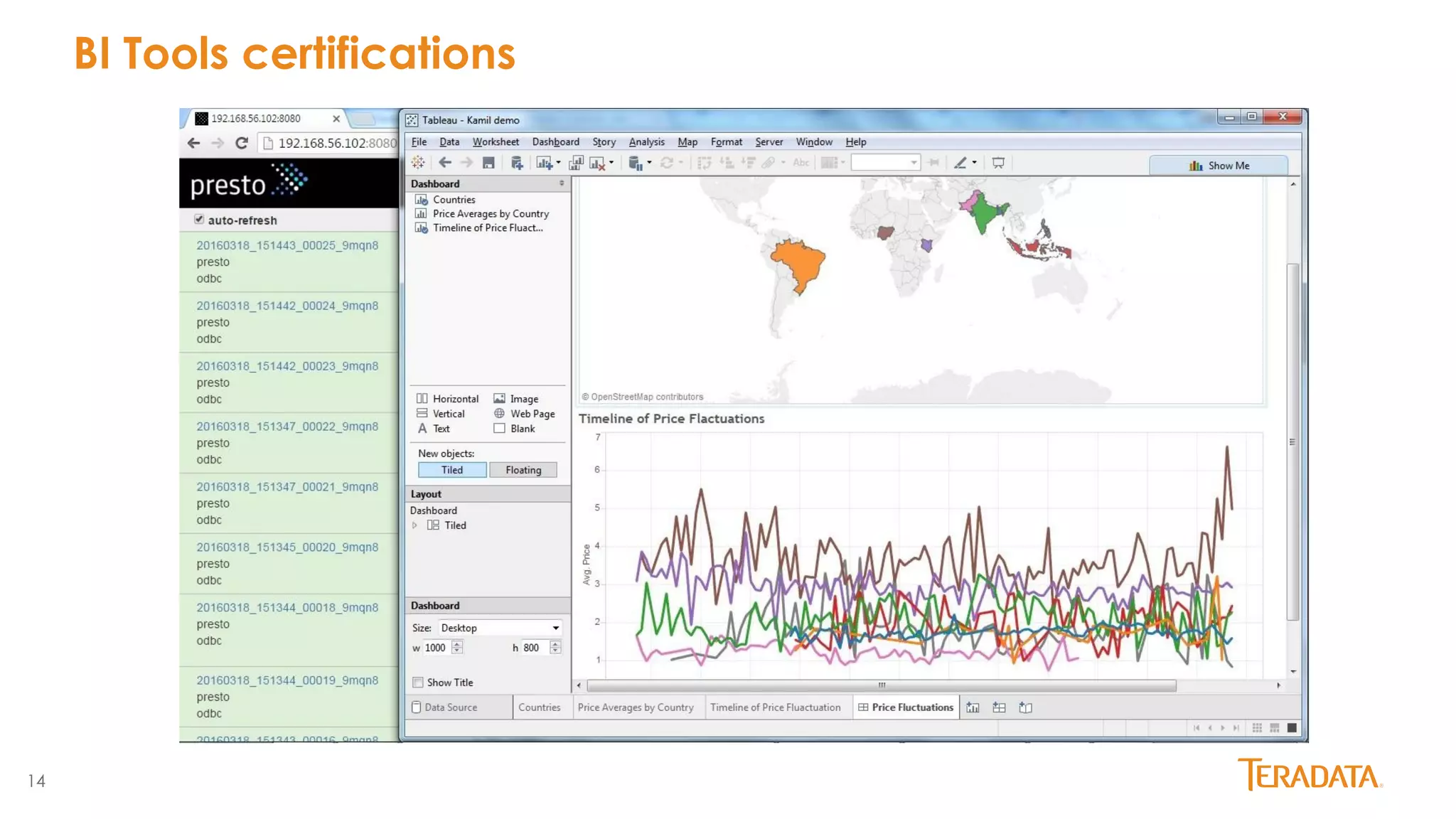Click the Tableau start page logo icon
Image resolution: width=1456 pixels, height=819 pixels.
(418, 163)
